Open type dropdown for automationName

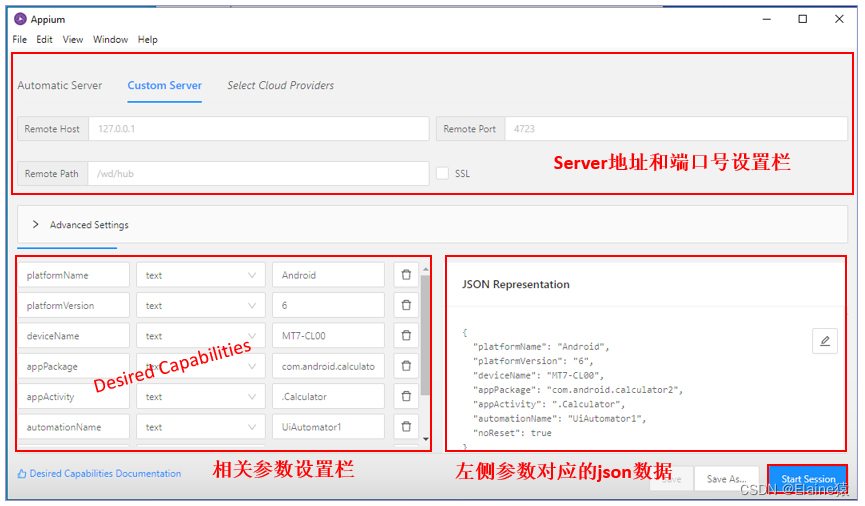(x=201, y=427)
